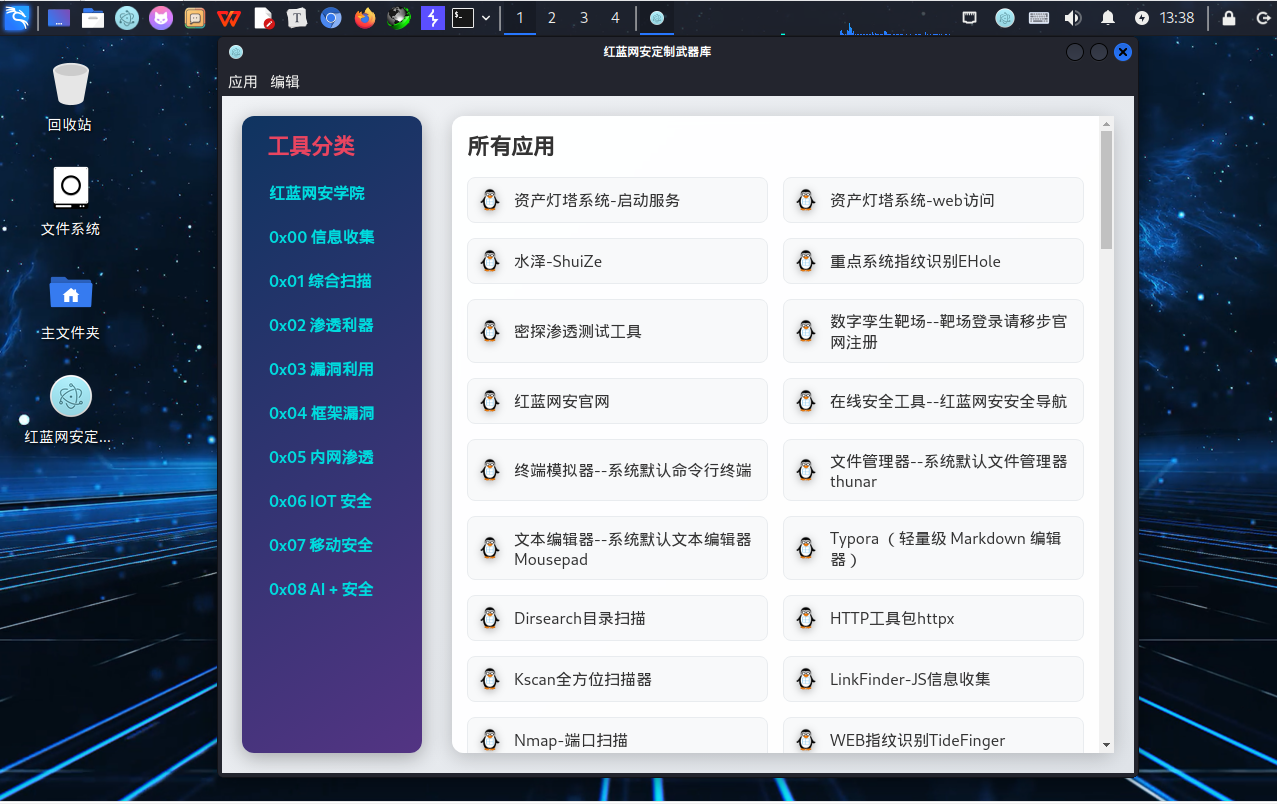The height and width of the screenshot is (804, 1277).
Task: Switch to the 0x01 综合扫描 category
Action: pyautogui.click(x=320, y=281)
